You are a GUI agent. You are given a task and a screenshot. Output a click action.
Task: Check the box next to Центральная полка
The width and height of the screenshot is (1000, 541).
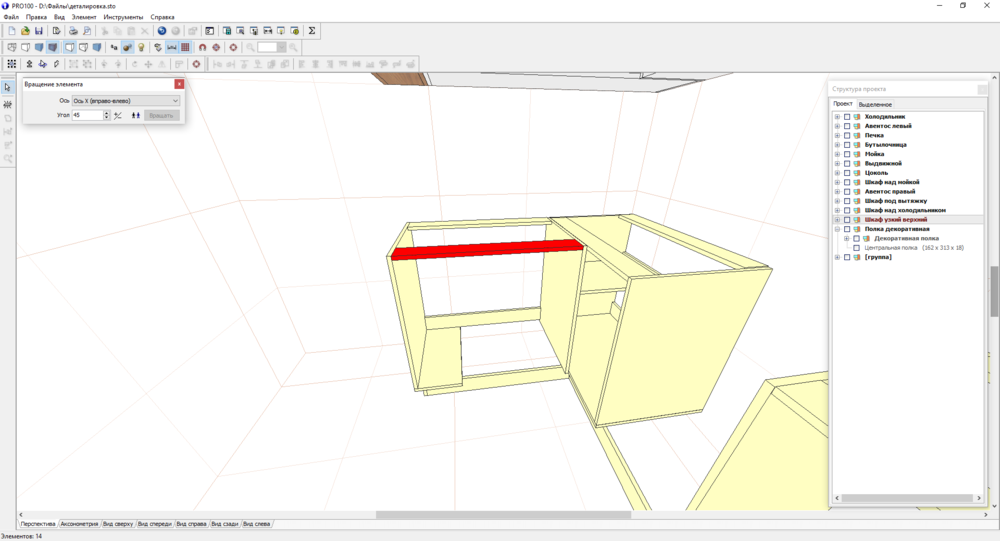pos(857,248)
